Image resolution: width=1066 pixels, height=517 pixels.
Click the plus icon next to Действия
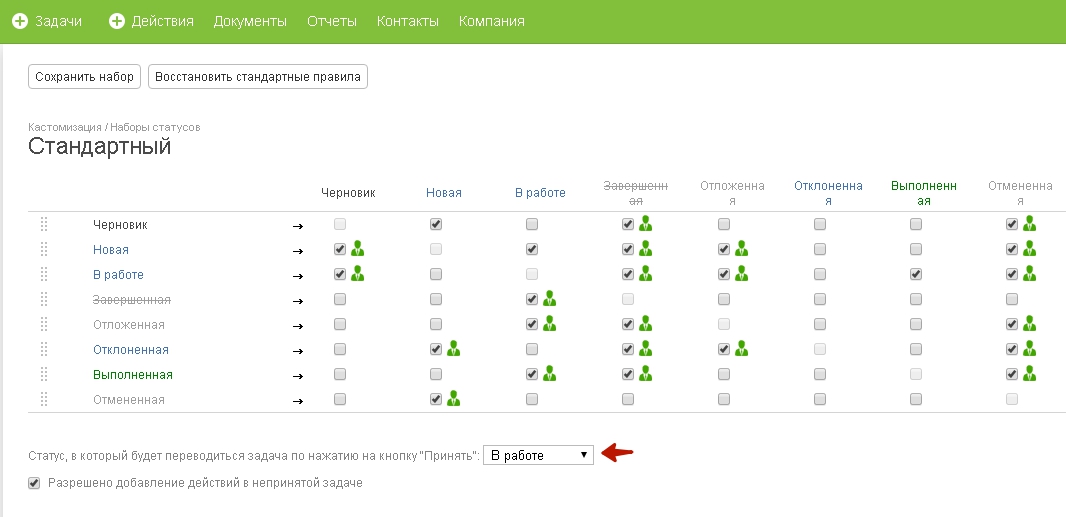pyautogui.click(x=116, y=21)
